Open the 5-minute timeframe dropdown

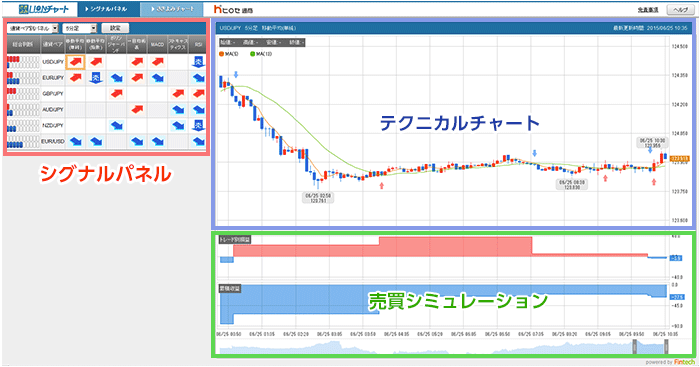(x=80, y=28)
